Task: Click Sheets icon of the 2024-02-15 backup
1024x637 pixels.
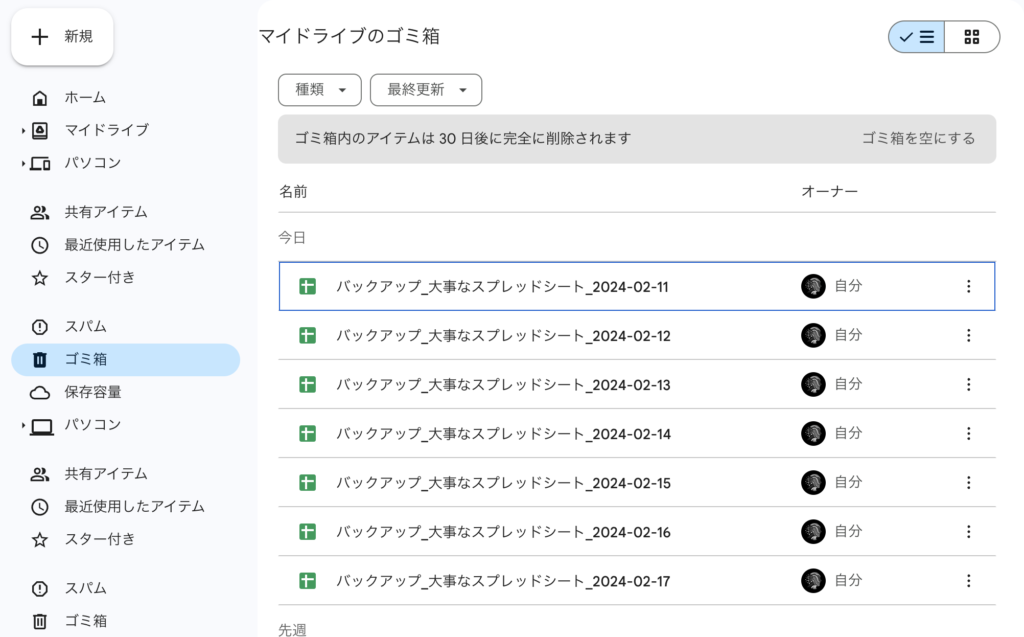Action: point(308,483)
